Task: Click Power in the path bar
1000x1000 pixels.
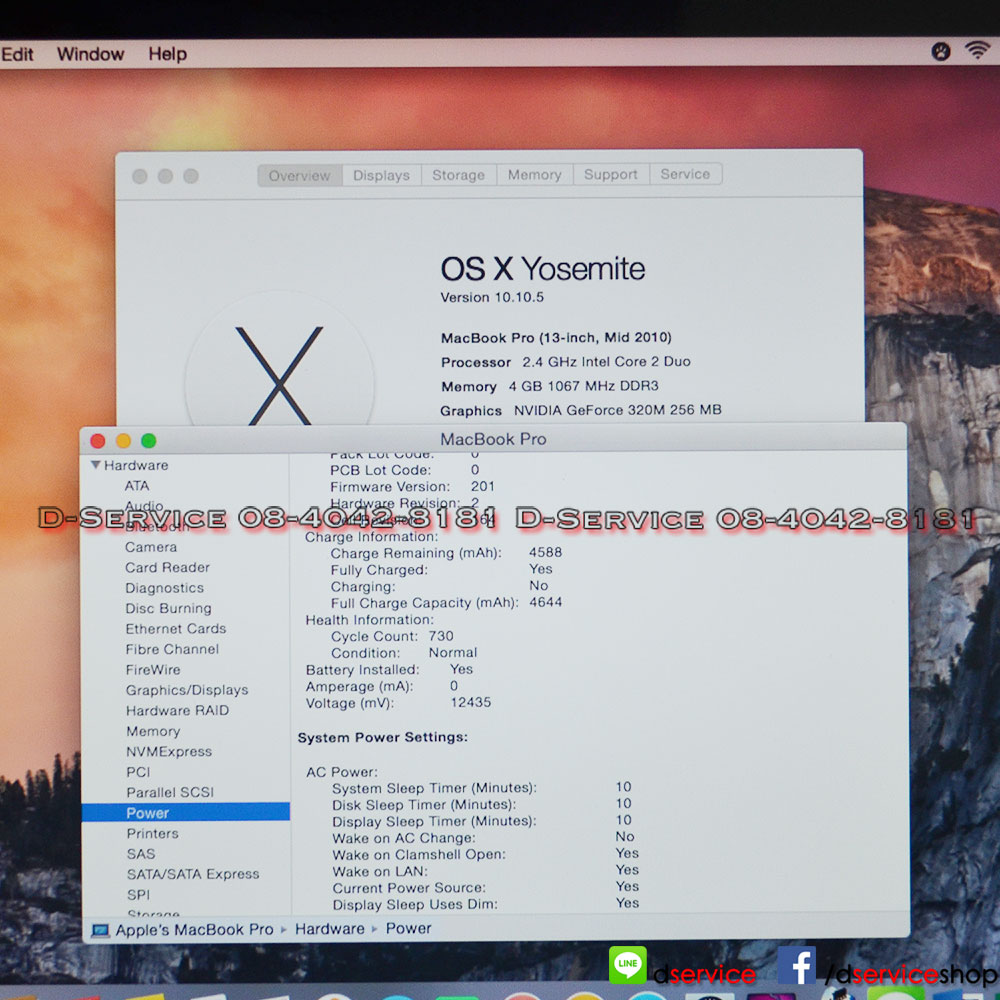Action: click(x=408, y=929)
